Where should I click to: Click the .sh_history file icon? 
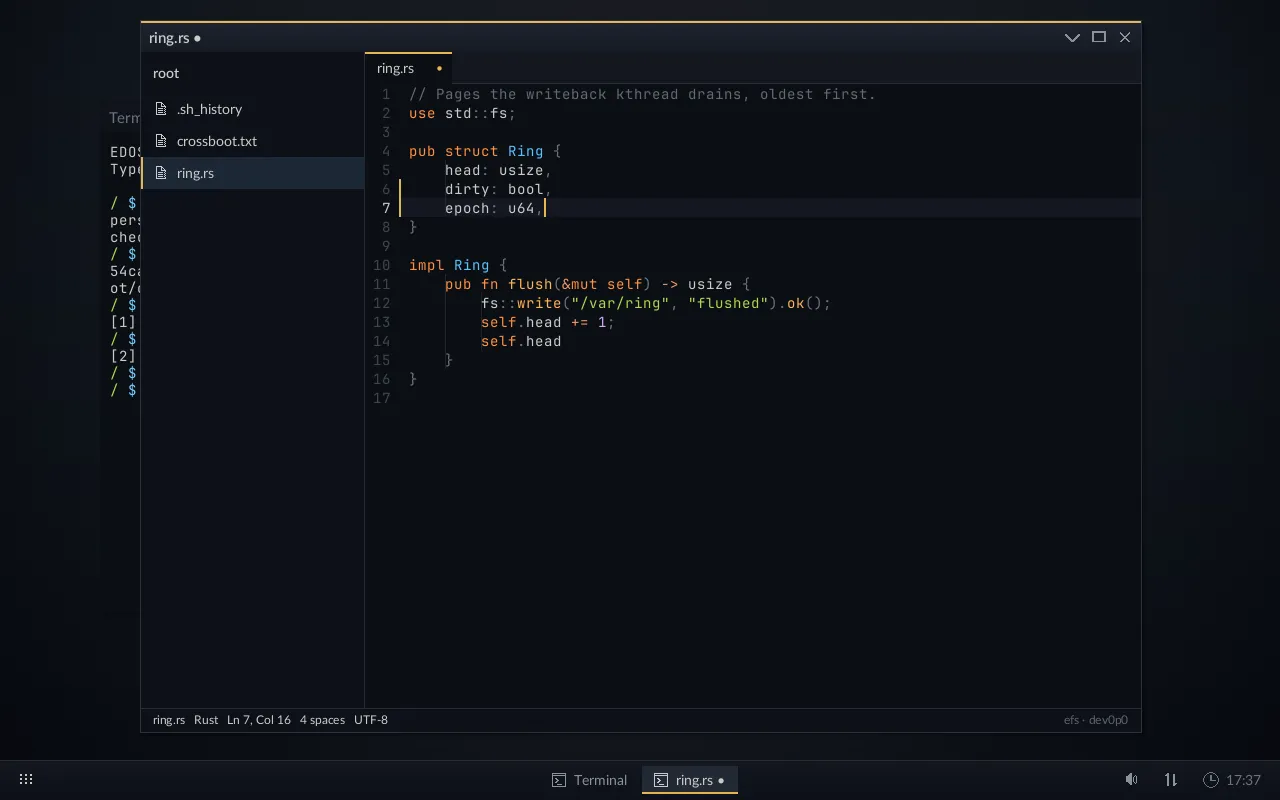[161, 109]
